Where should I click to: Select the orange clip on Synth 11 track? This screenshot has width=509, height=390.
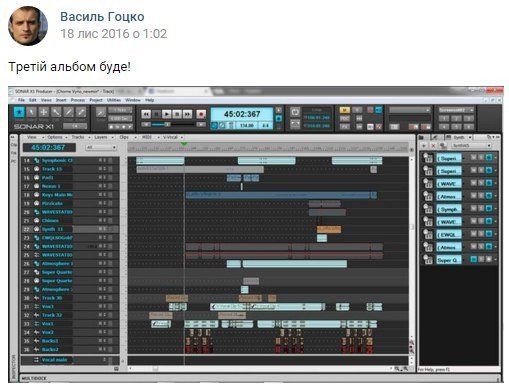click(329, 229)
